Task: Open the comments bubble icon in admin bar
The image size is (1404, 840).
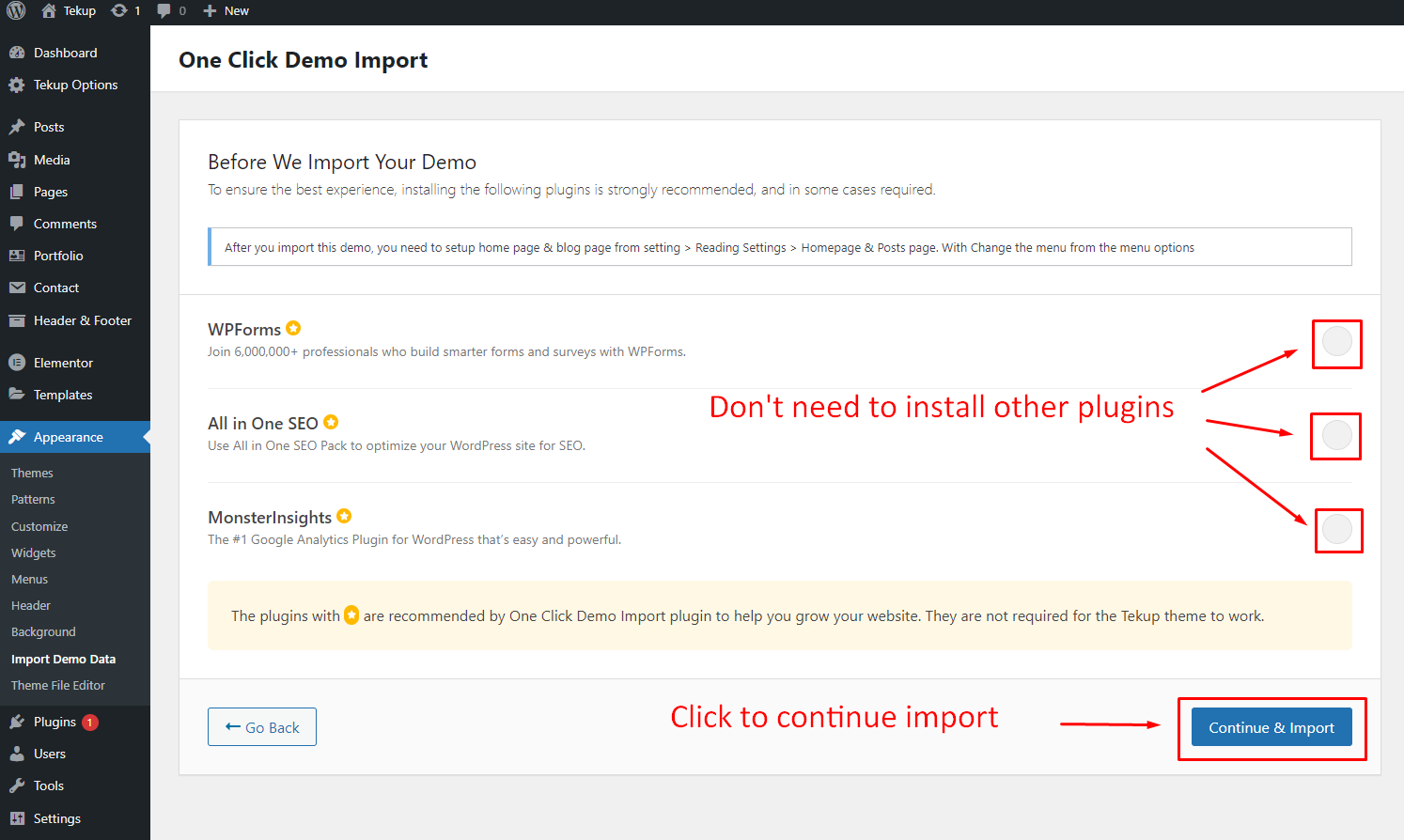Action: pyautogui.click(x=164, y=10)
